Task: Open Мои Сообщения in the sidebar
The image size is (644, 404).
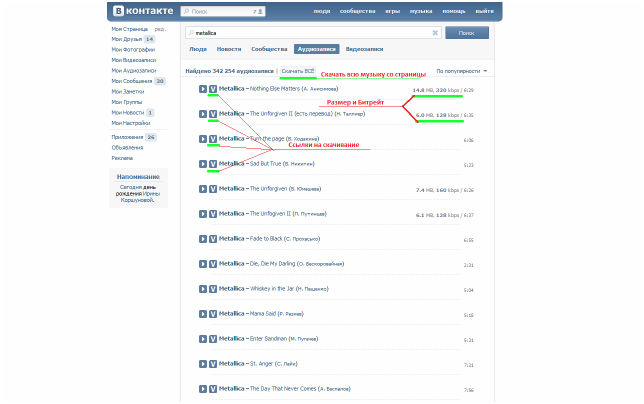Action: pyautogui.click(x=131, y=81)
